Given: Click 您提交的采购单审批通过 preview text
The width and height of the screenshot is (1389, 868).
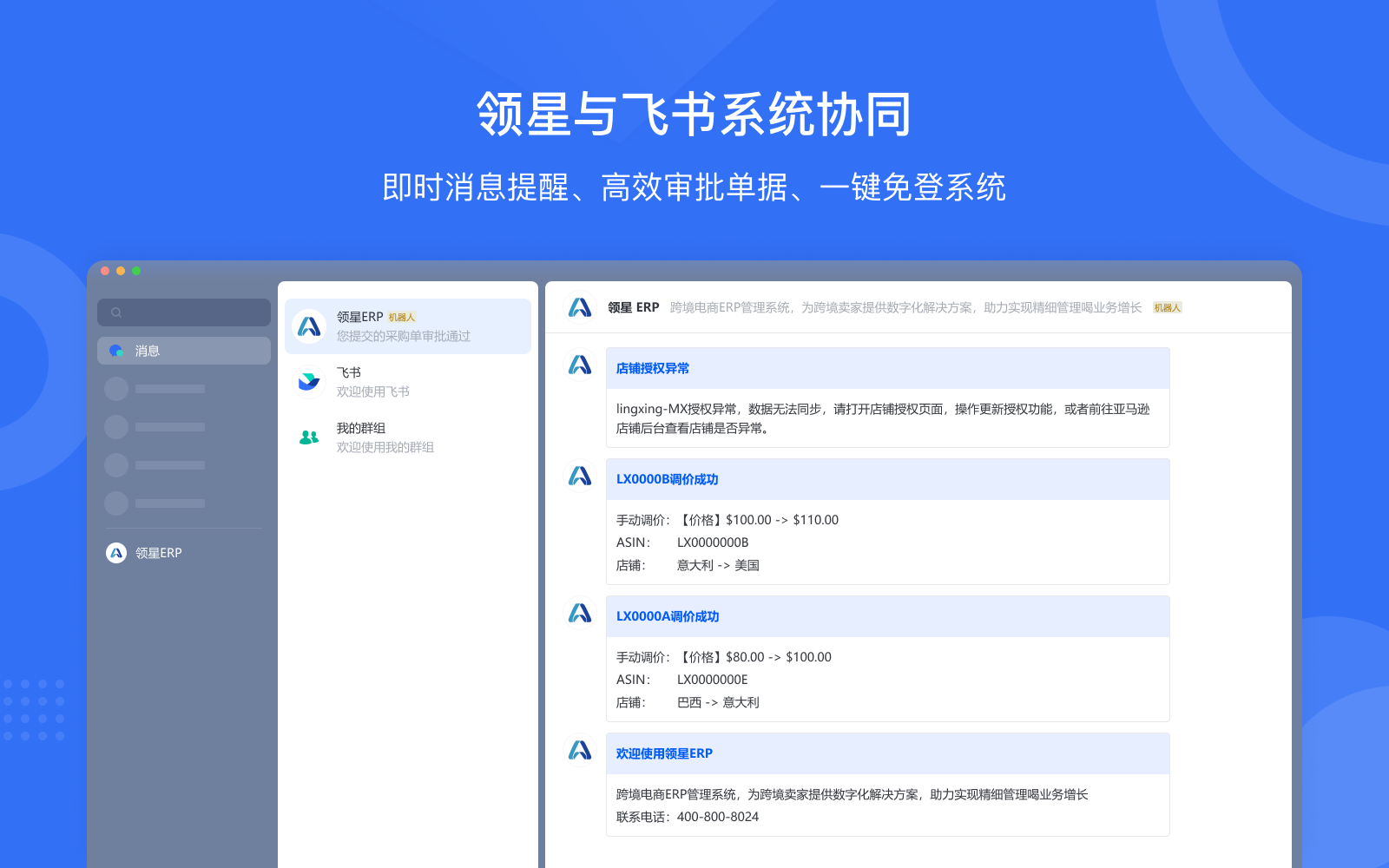Looking at the screenshot, I should [404, 336].
